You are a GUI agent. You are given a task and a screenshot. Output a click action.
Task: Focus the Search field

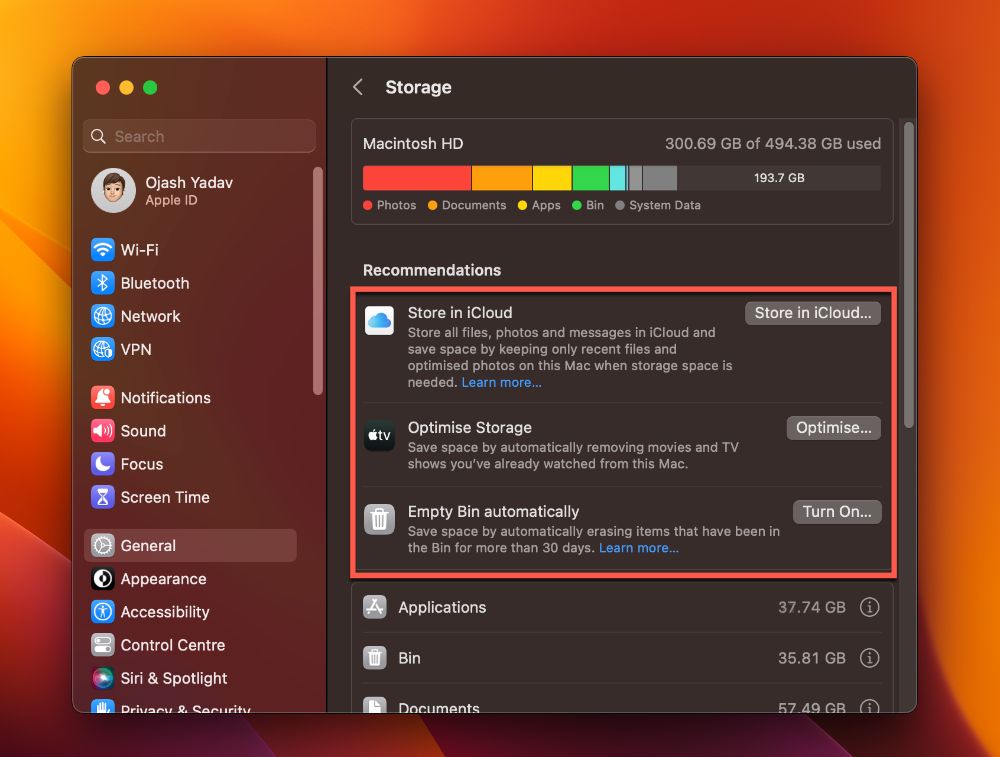tap(200, 136)
